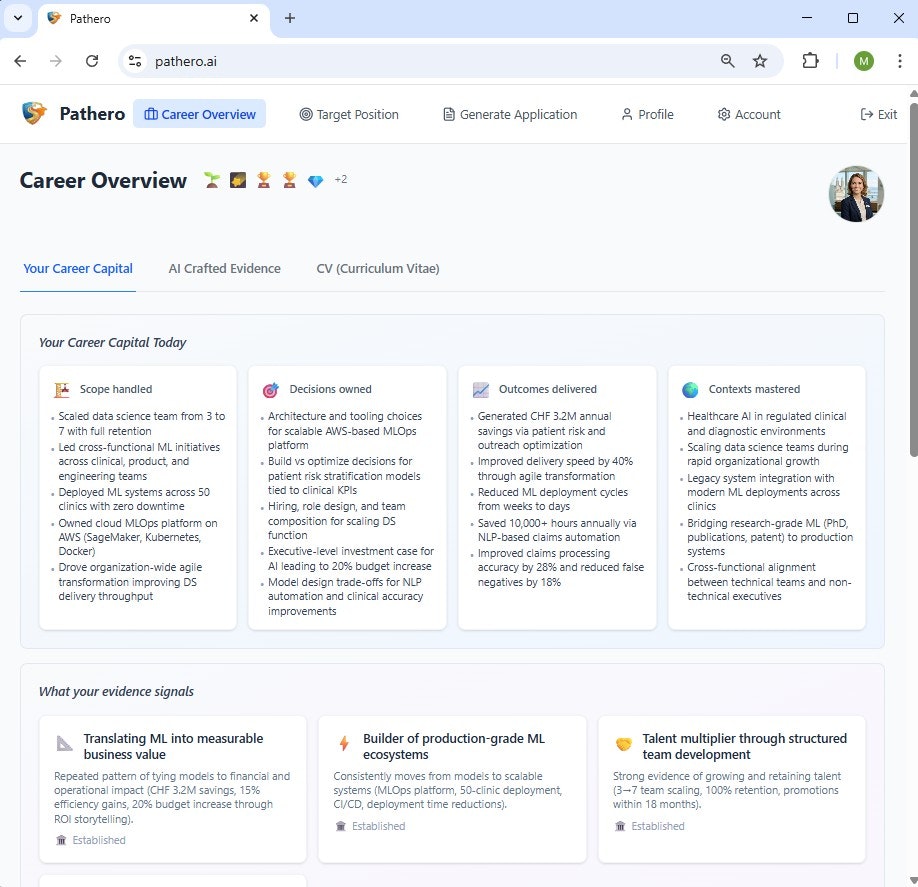Click 'Executive-level investment case' bullet
This screenshot has width=918, height=887.
point(351,559)
